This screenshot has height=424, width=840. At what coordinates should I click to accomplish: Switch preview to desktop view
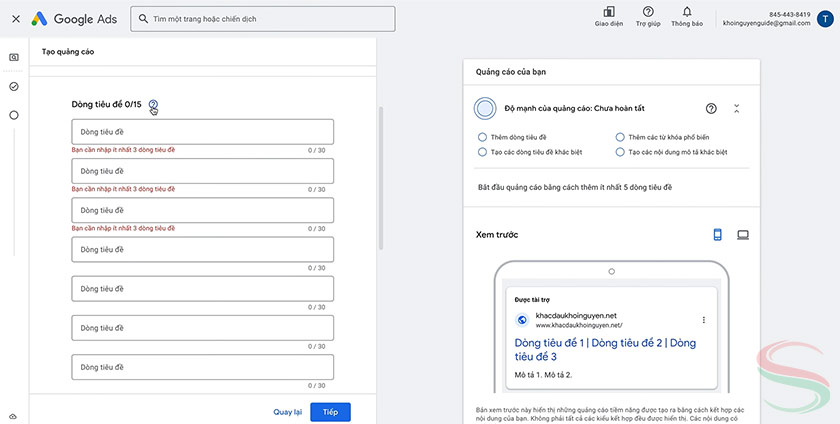pos(743,234)
